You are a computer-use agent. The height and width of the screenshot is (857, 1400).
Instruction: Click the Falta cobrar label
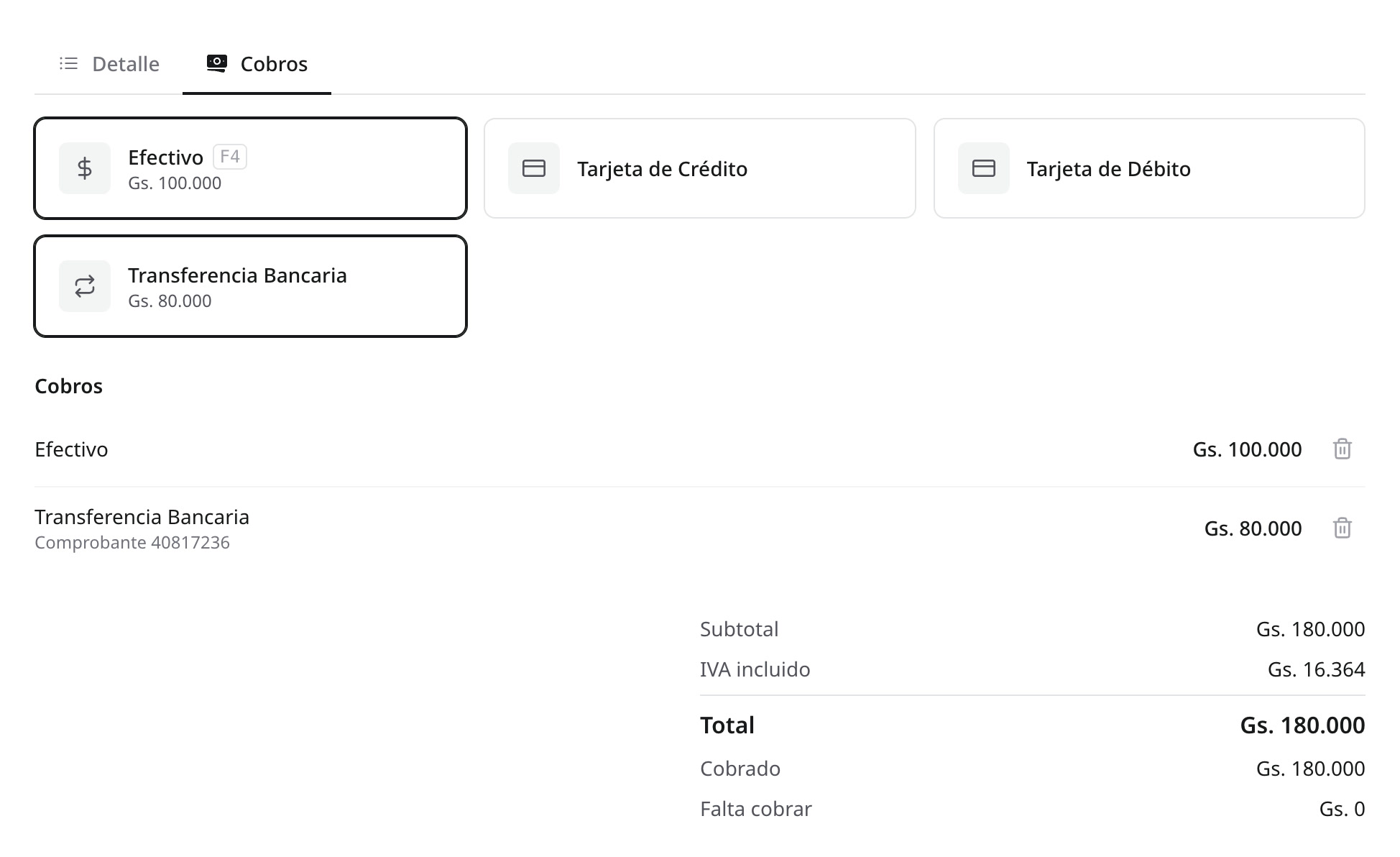756,809
